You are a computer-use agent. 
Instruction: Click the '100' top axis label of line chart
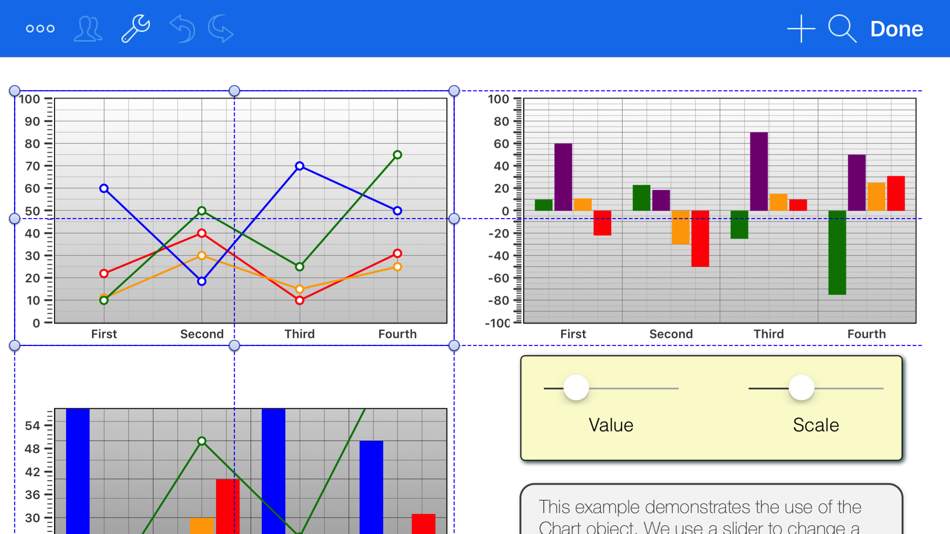29,99
